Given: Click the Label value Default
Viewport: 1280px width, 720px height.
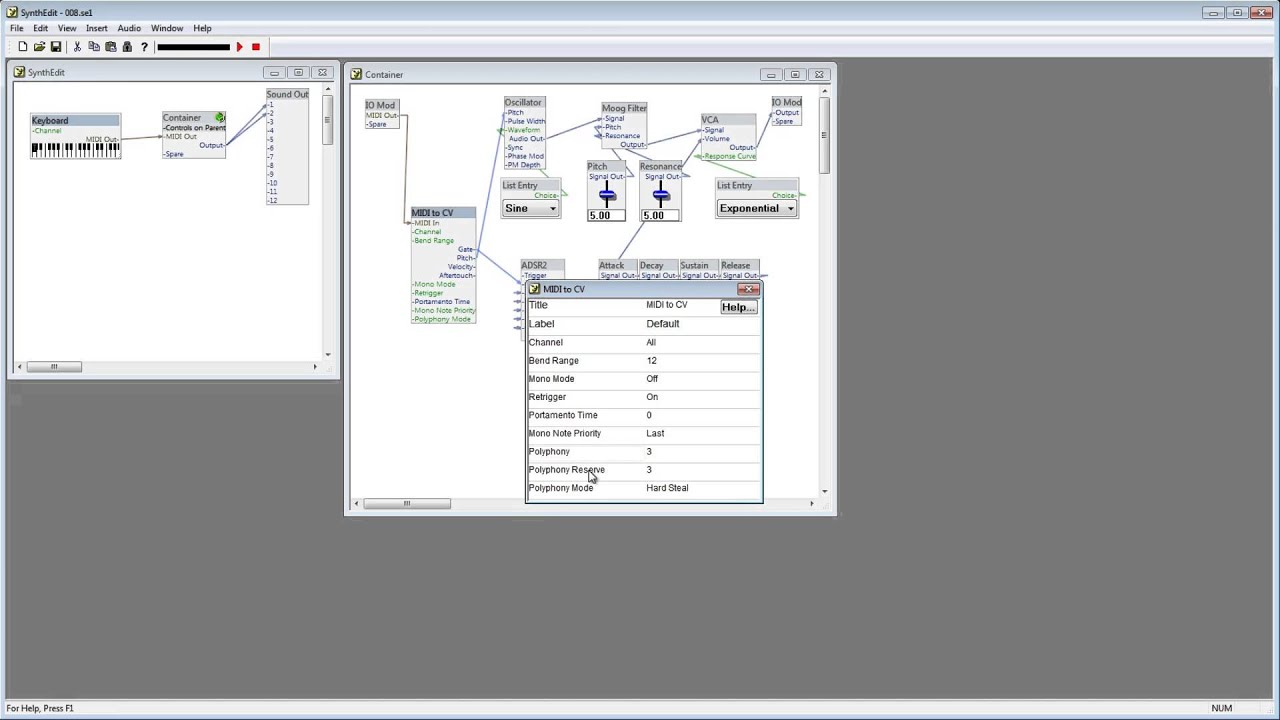Looking at the screenshot, I should 663,324.
